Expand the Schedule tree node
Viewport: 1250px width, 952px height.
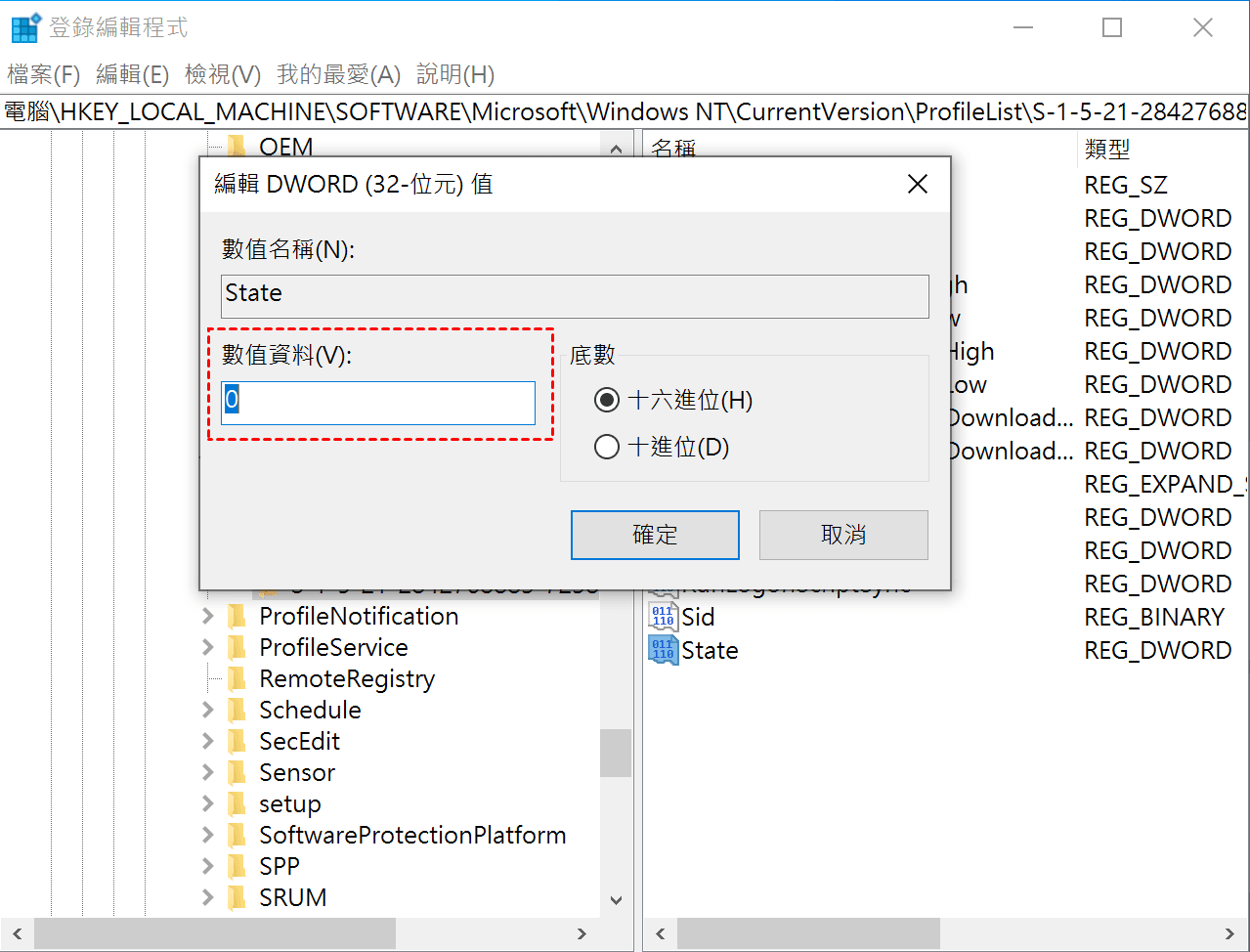(207, 710)
